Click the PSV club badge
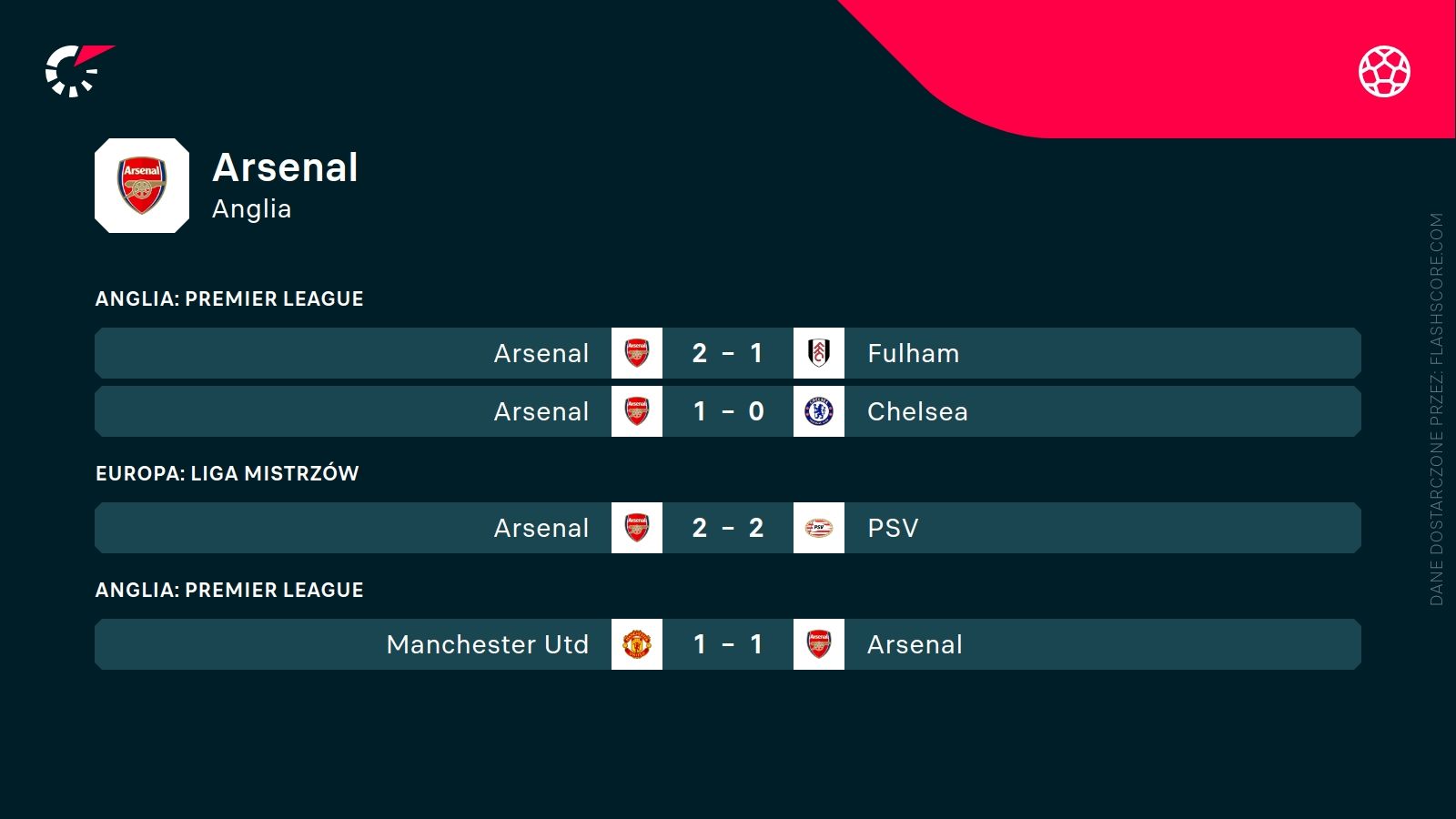1456x819 pixels. [819, 528]
